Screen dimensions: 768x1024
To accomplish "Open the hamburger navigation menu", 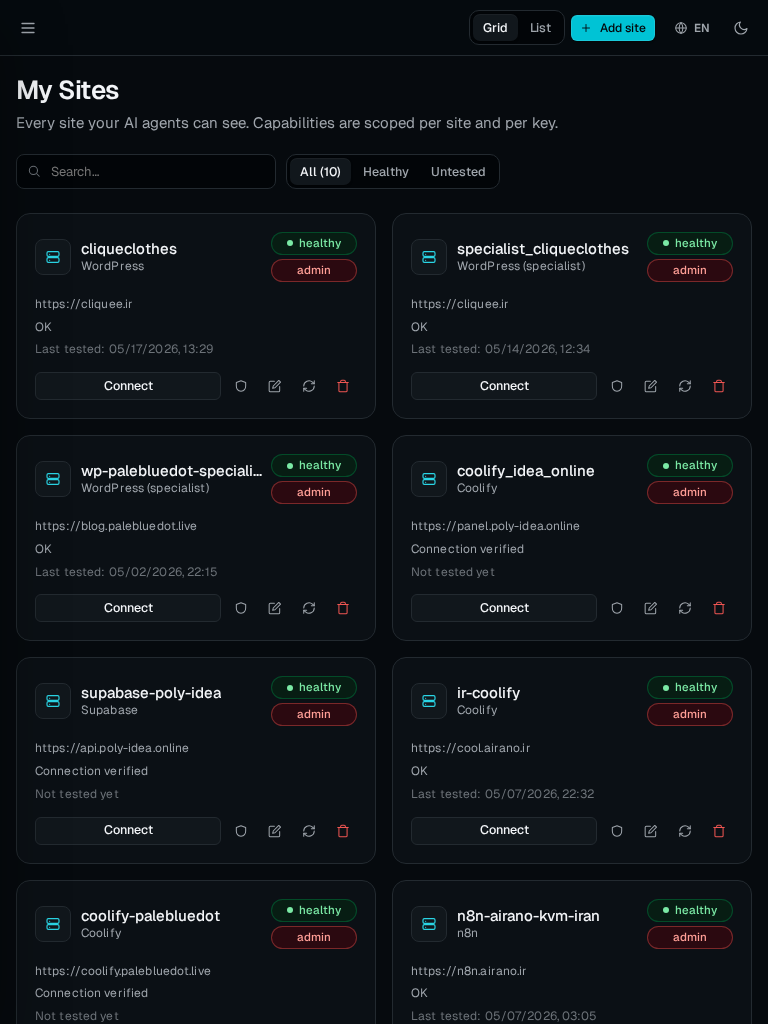I will click(28, 28).
